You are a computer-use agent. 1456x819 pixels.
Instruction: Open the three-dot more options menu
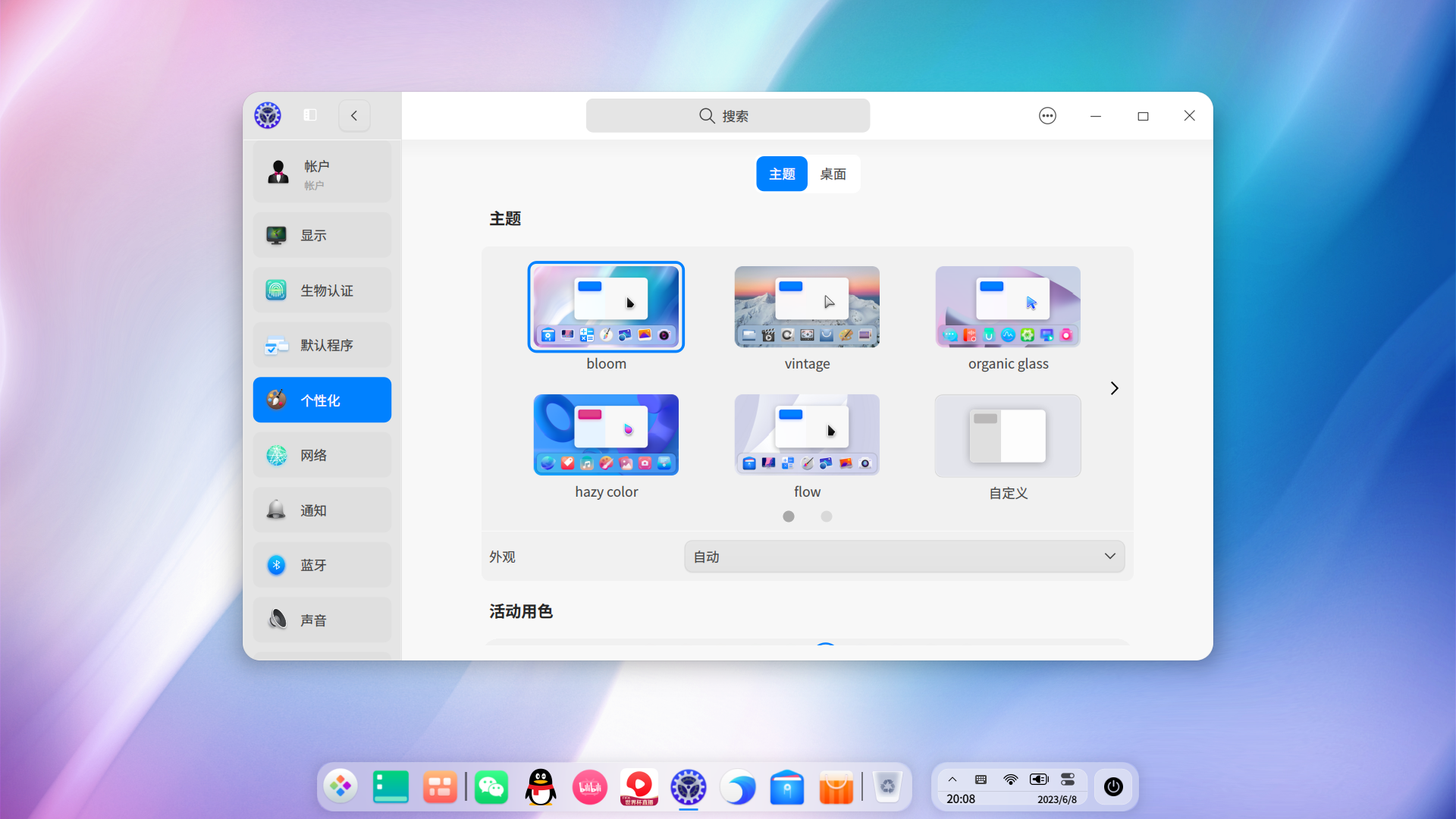point(1047,116)
